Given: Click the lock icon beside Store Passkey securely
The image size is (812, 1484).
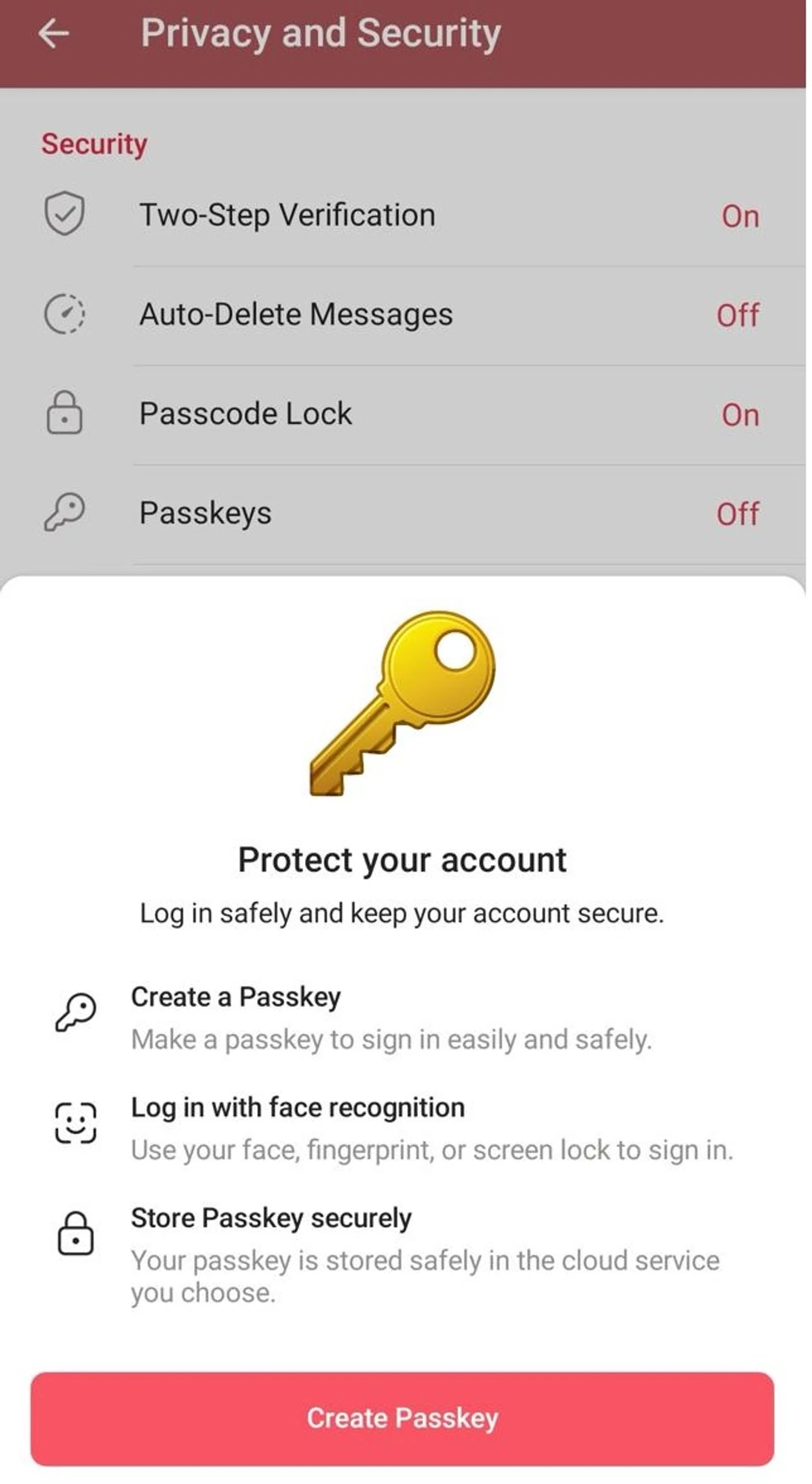Looking at the screenshot, I should [75, 1233].
